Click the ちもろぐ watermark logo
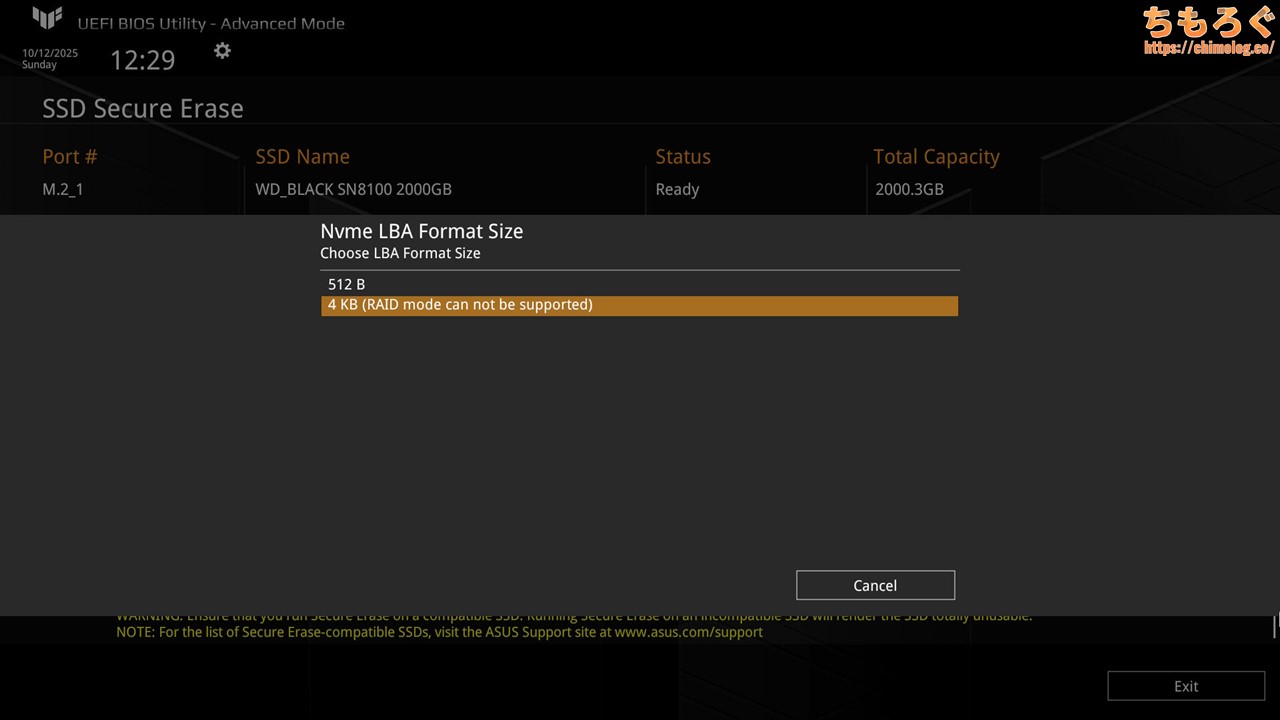 (x=1208, y=20)
